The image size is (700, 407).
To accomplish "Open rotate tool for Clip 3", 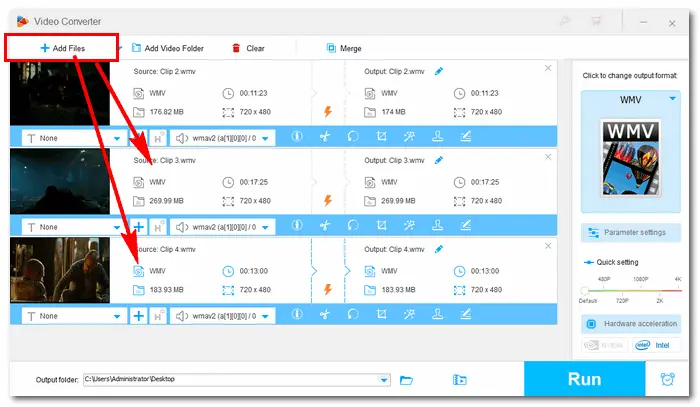I will [353, 225].
